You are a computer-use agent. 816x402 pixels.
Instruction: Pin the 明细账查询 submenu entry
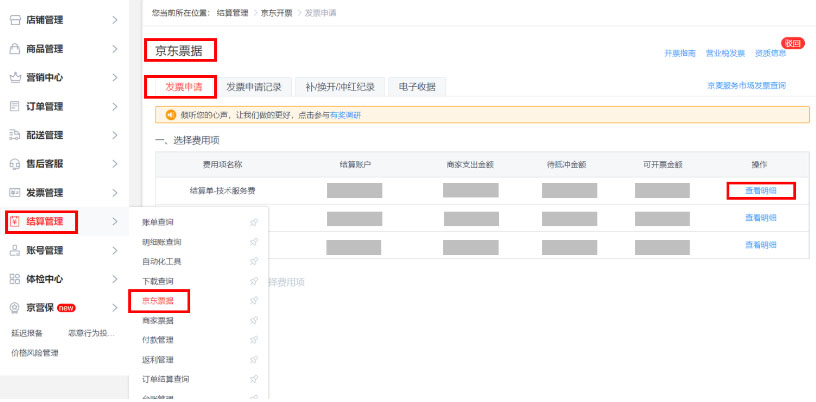point(253,242)
